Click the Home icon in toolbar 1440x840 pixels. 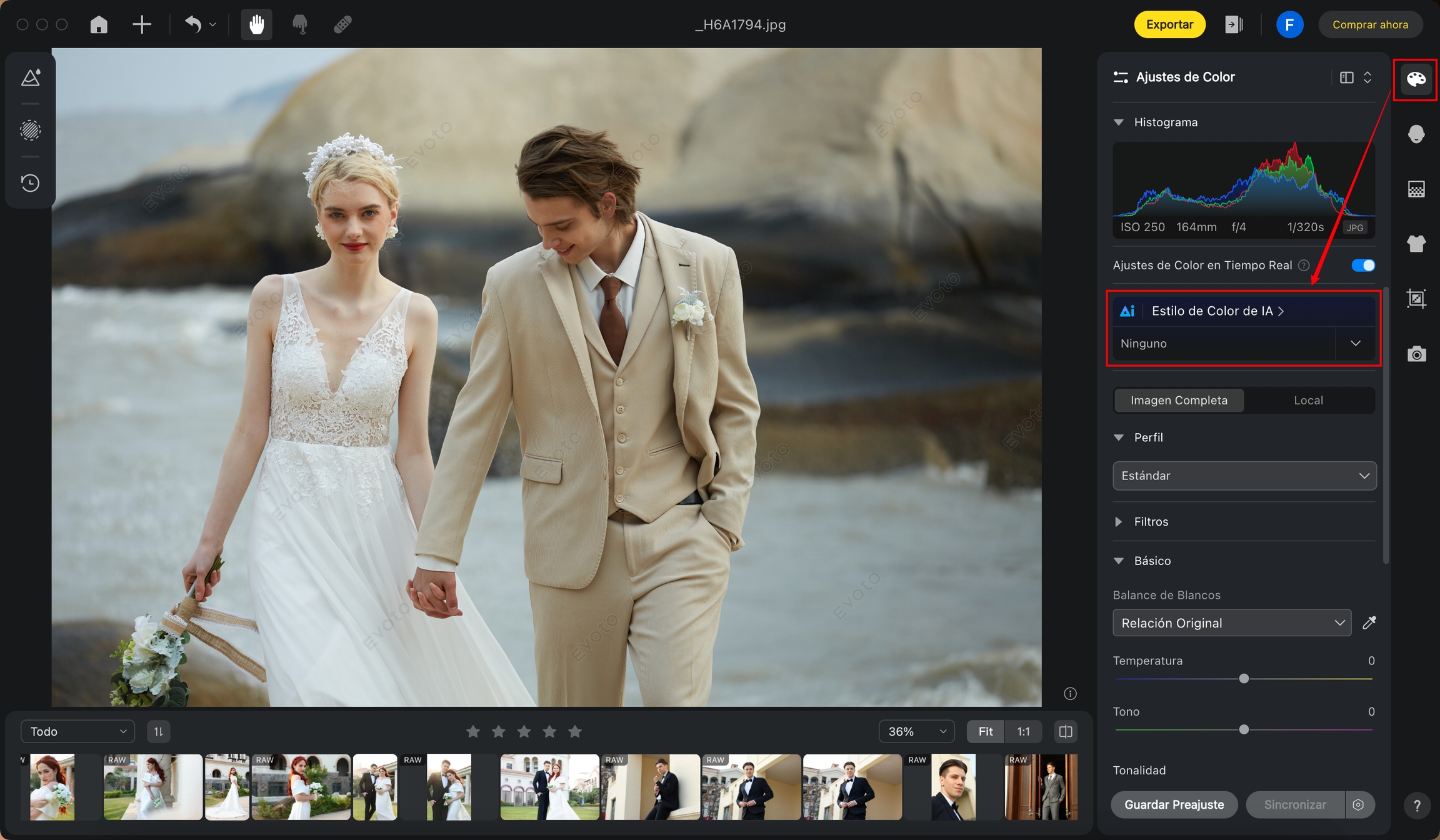99,24
